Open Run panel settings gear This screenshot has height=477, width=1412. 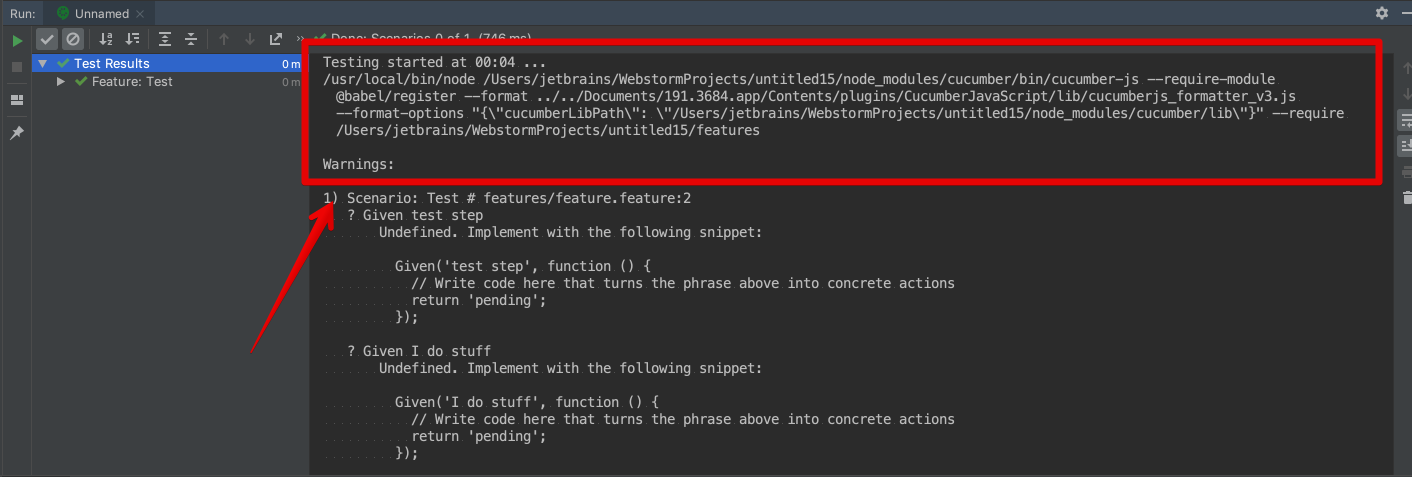pos(1382,13)
